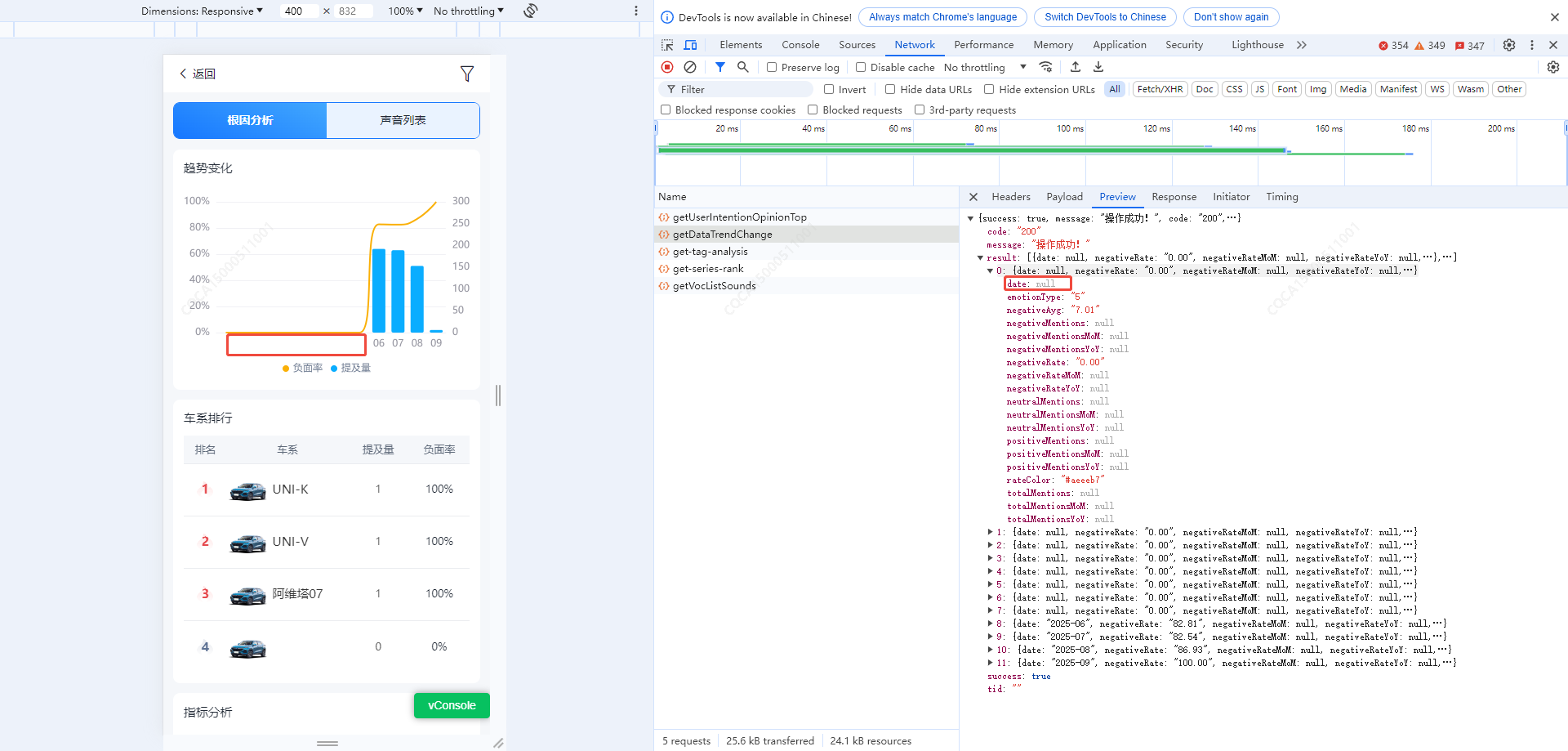The width and height of the screenshot is (1568, 751).
Task: Click Switch DevTools to Chinese button
Action: click(x=1105, y=17)
